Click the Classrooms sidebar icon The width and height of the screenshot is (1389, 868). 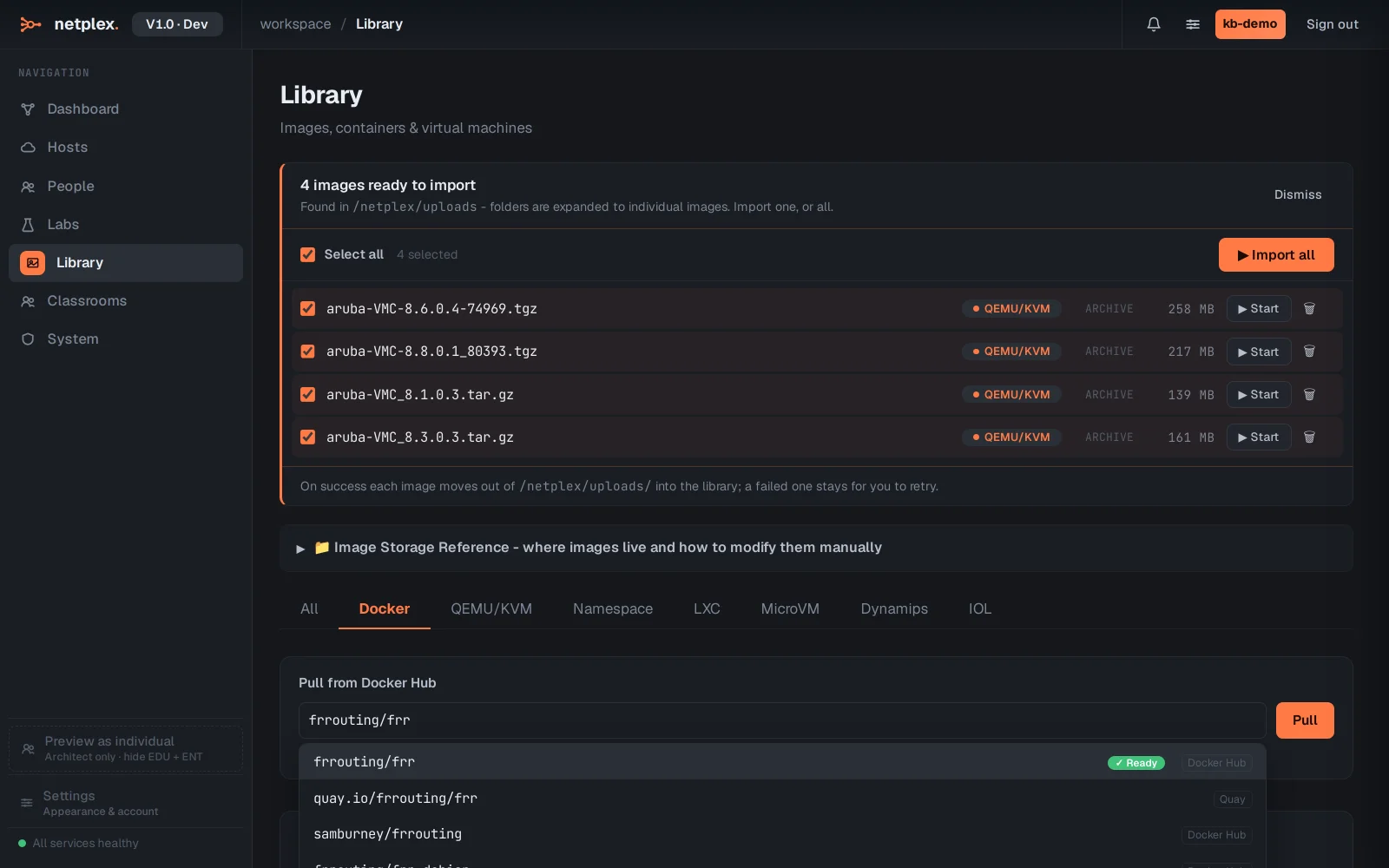pos(28,301)
